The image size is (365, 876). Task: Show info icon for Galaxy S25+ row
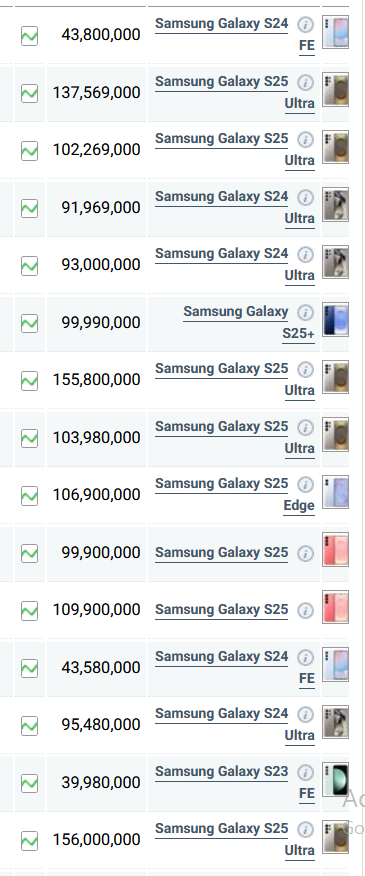pyautogui.click(x=305, y=312)
